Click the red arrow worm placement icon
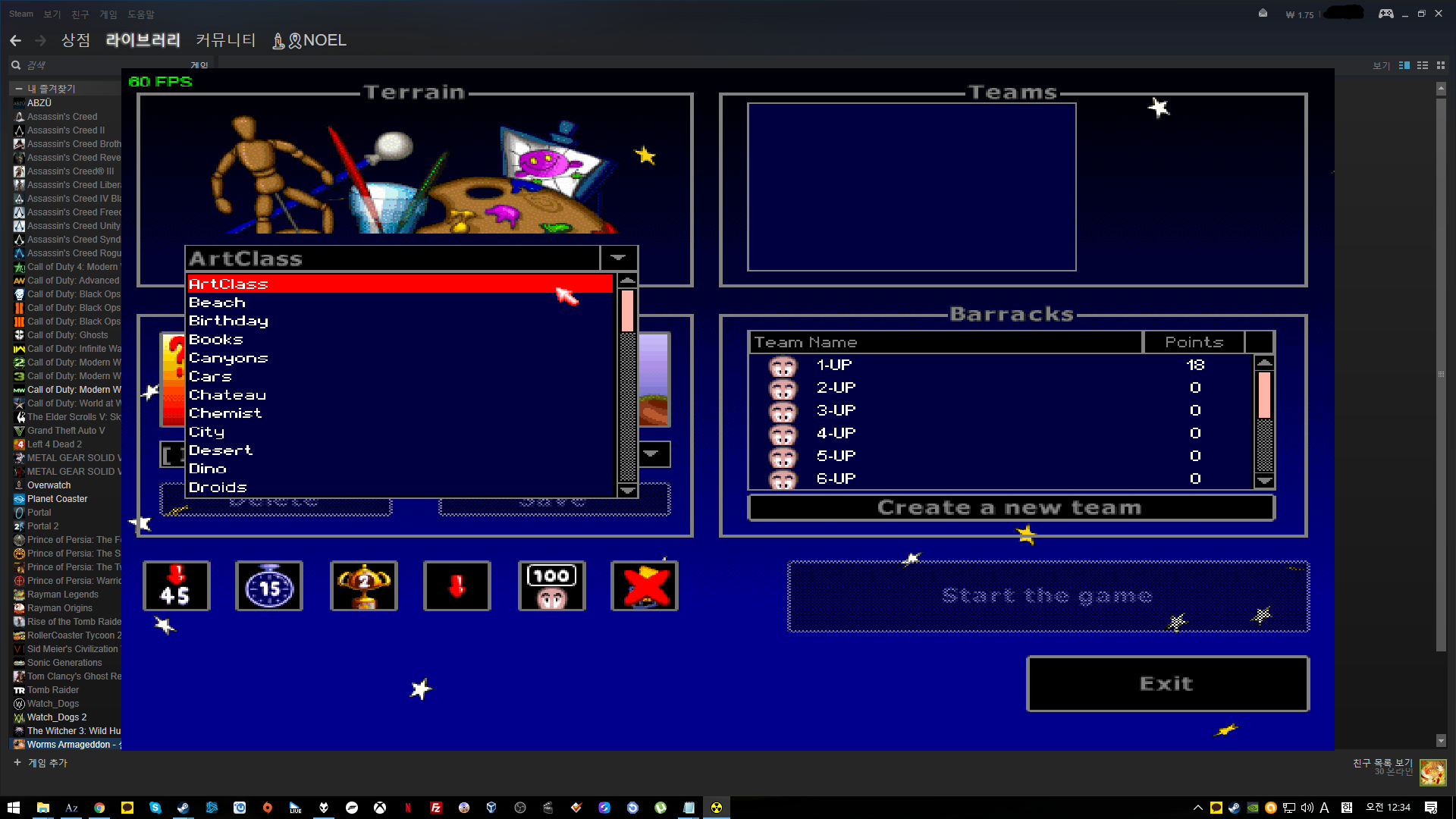This screenshot has height=819, width=1456. (457, 585)
